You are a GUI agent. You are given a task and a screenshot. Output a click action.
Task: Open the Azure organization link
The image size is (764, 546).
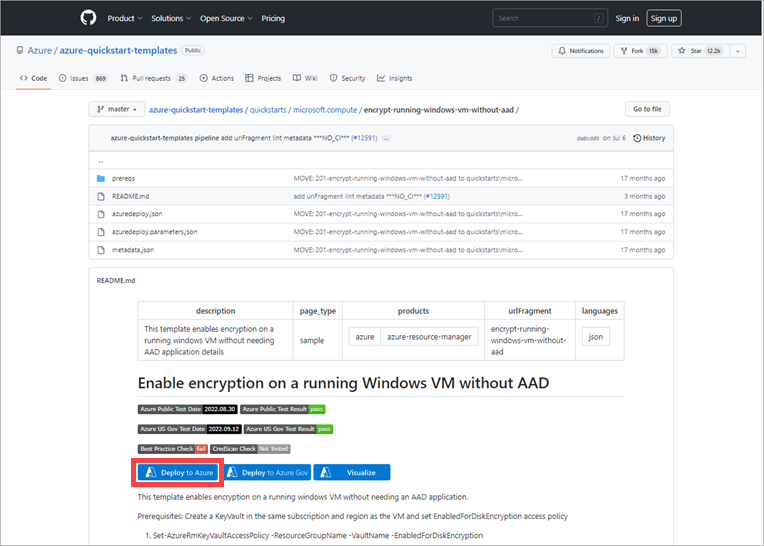coord(39,50)
